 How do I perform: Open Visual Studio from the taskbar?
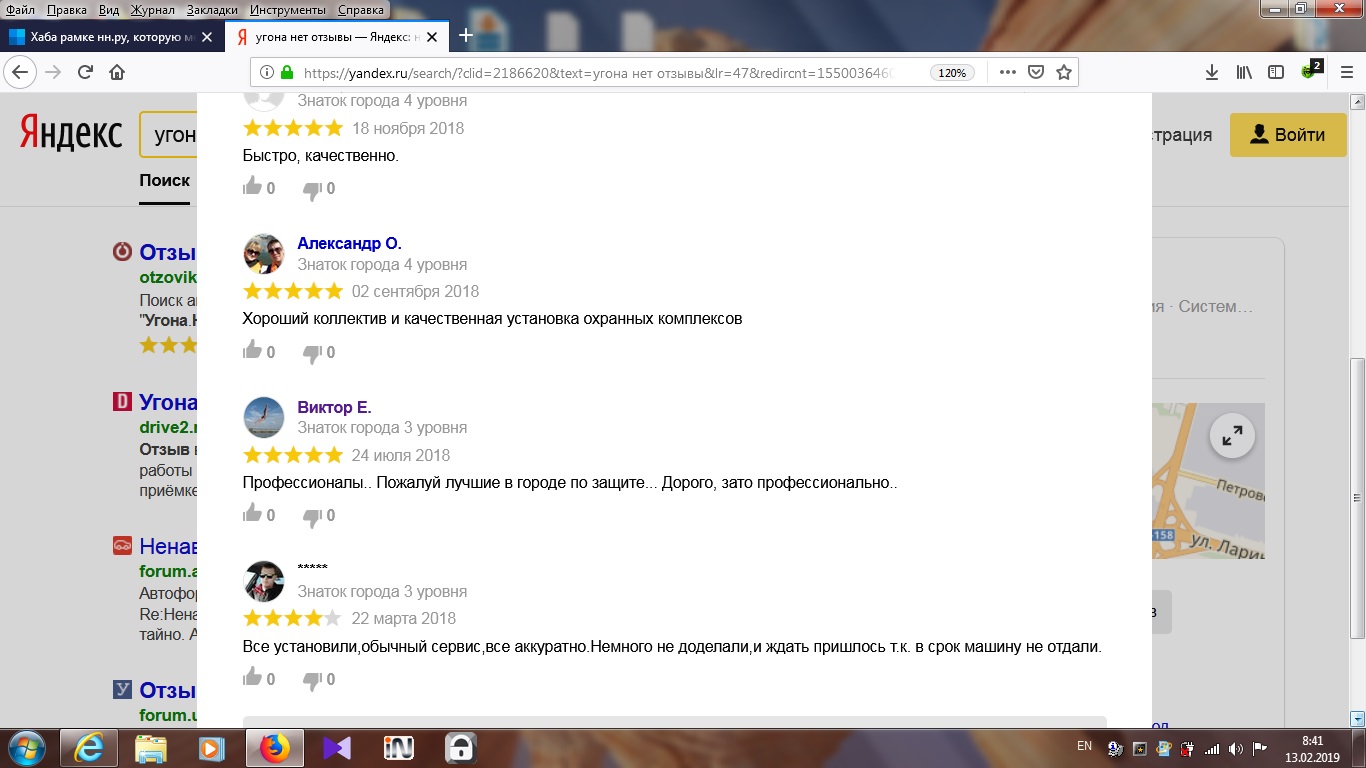(337, 747)
